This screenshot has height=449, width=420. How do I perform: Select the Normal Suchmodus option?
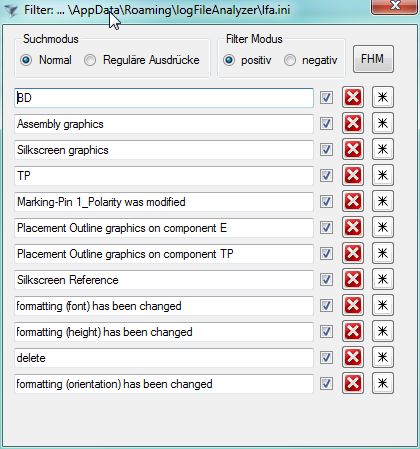coord(26,60)
